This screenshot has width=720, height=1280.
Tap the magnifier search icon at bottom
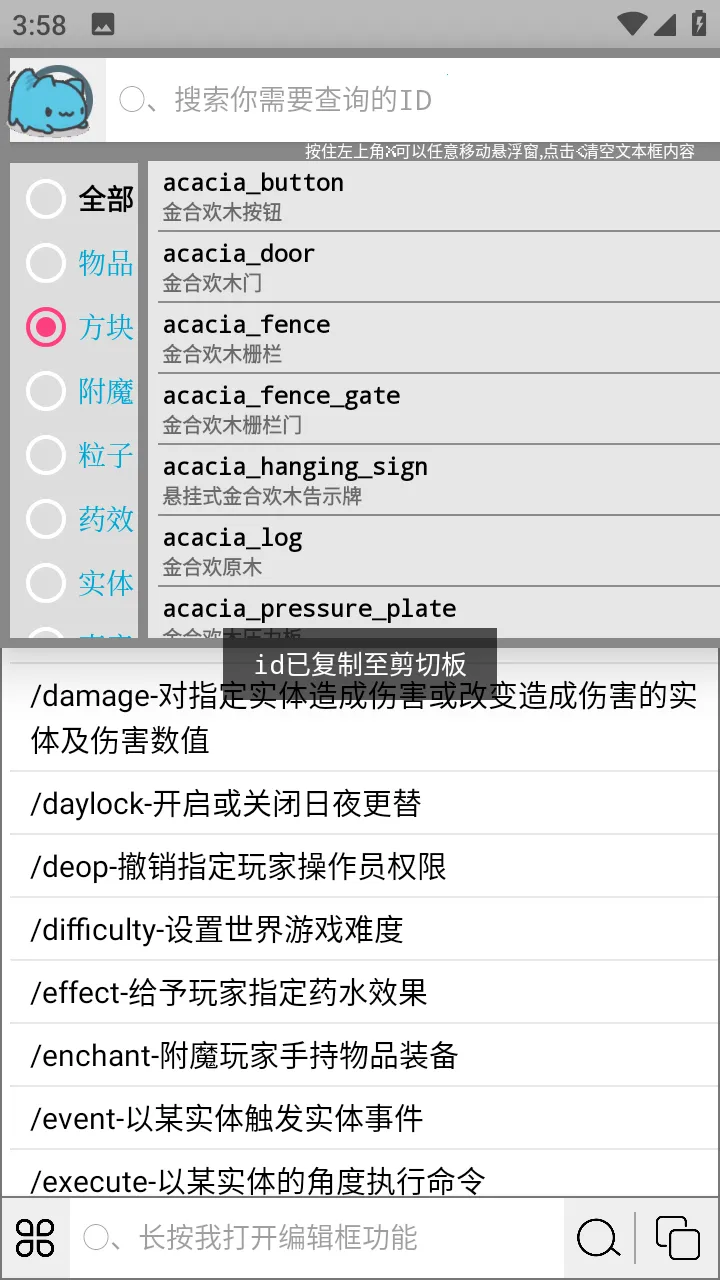[598, 1238]
